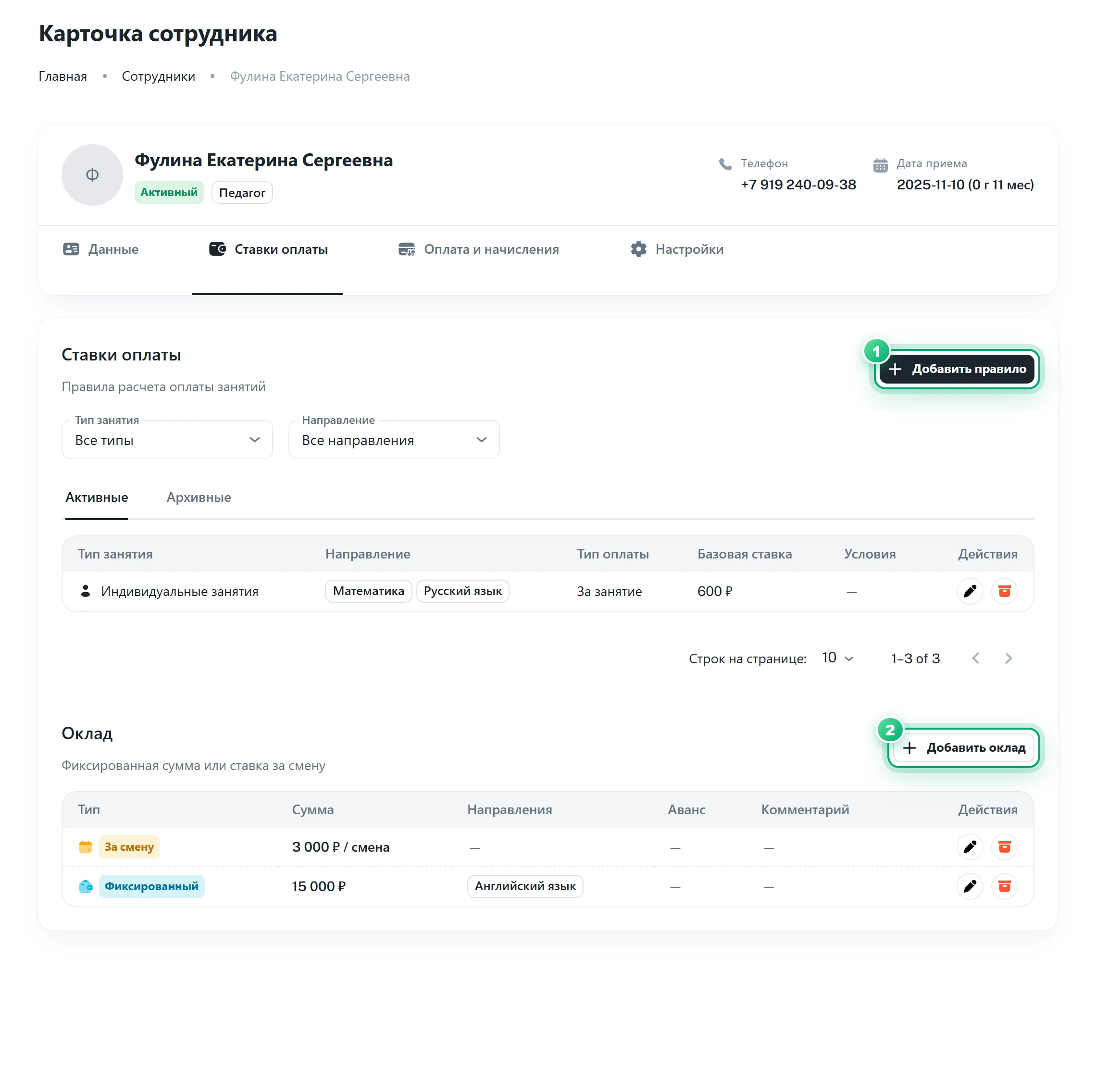
Task: Click the phone number +7 919 240-09-38
Action: pos(798,185)
